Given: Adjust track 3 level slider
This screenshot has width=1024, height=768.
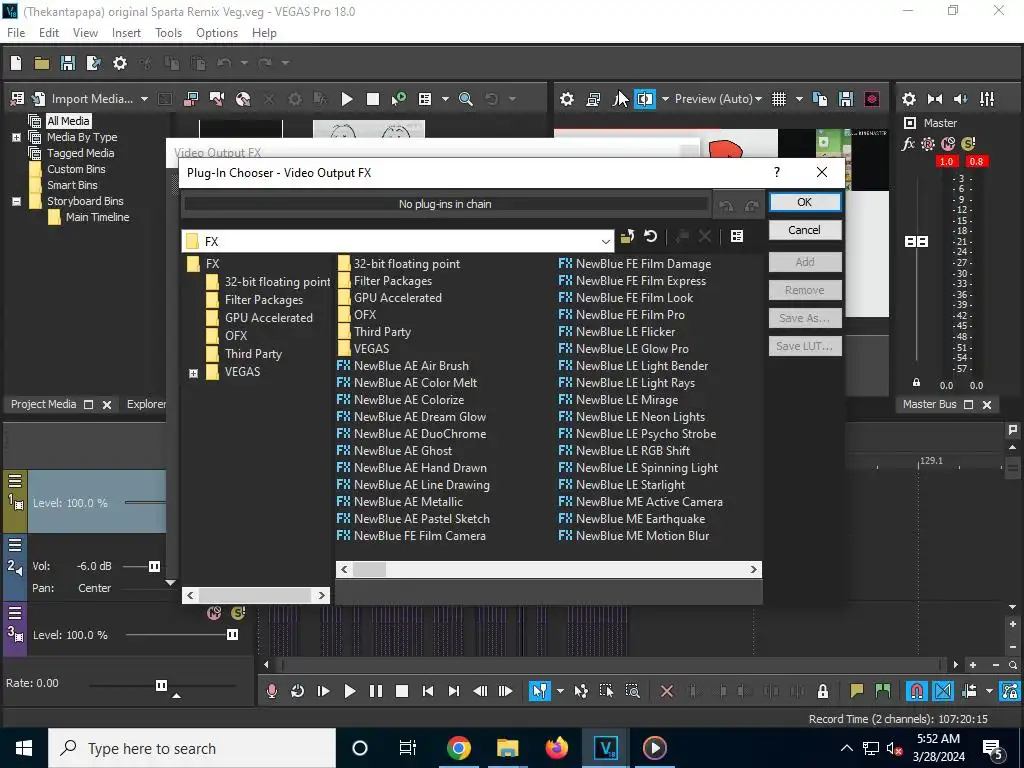Looking at the screenshot, I should [x=232, y=635].
